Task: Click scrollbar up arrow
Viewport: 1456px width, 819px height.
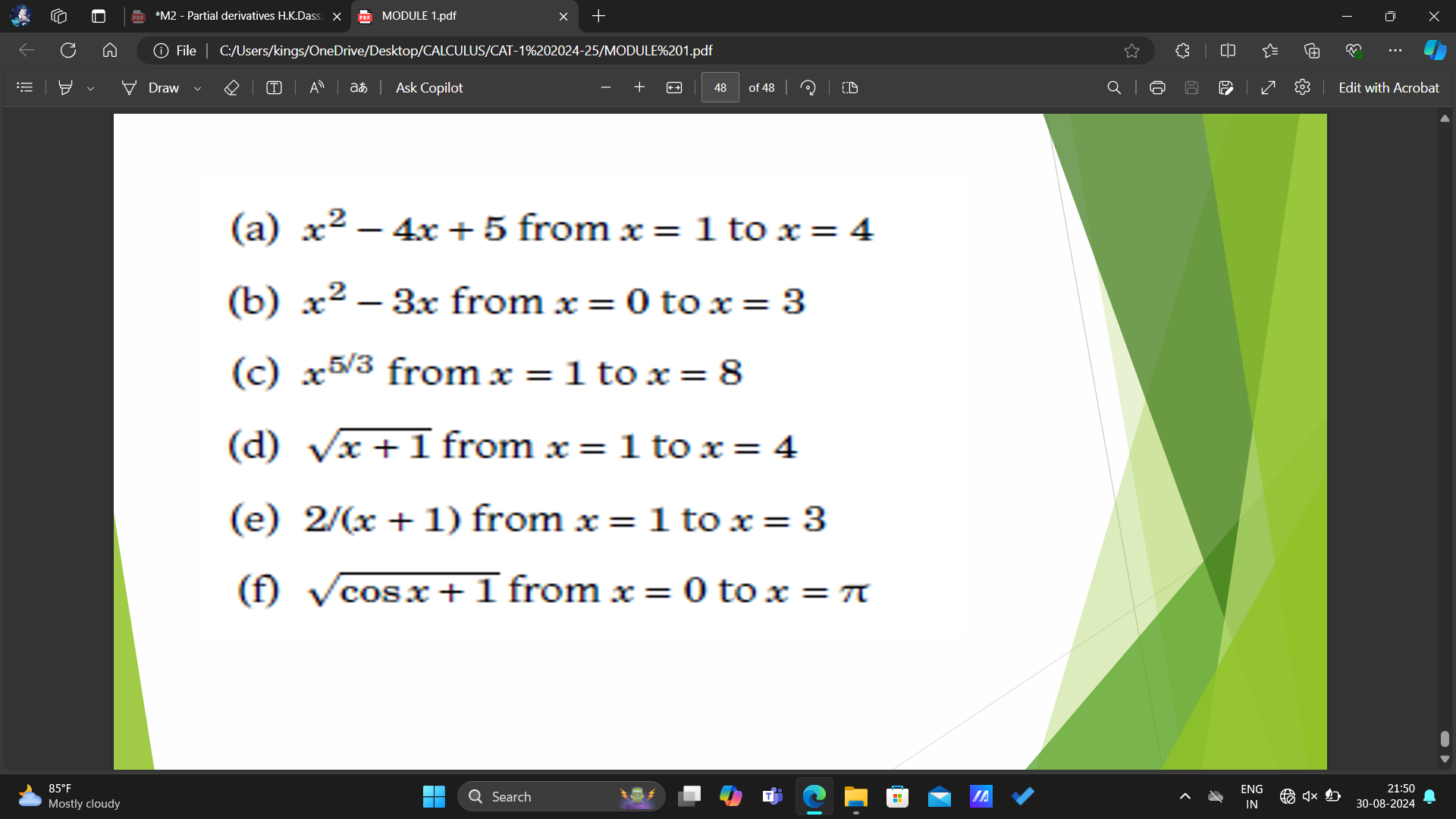Action: 1445,118
